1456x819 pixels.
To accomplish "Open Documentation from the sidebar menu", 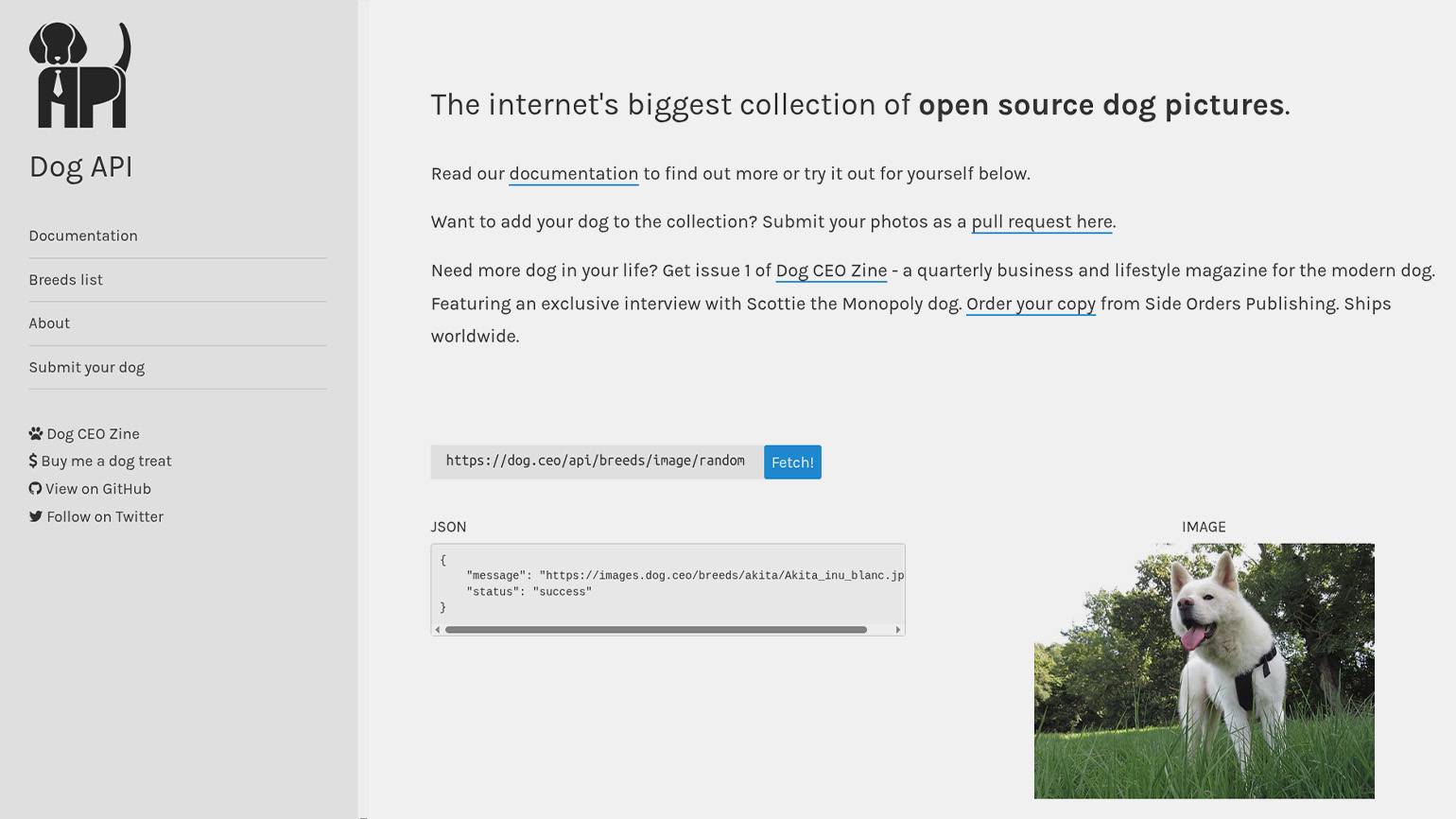I will tap(83, 236).
